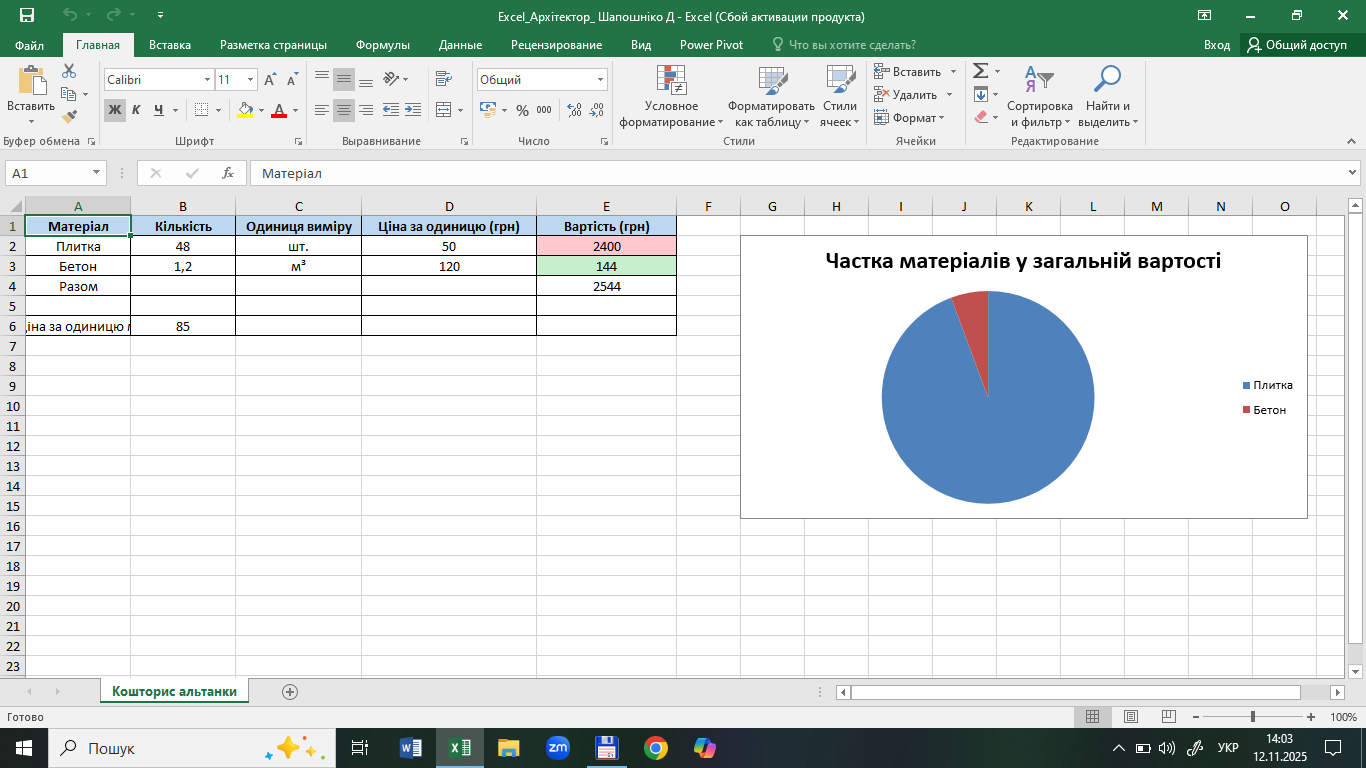Screen dimensions: 1366x768
Task: Open the Формулы ribbon tab
Action: tap(384, 45)
